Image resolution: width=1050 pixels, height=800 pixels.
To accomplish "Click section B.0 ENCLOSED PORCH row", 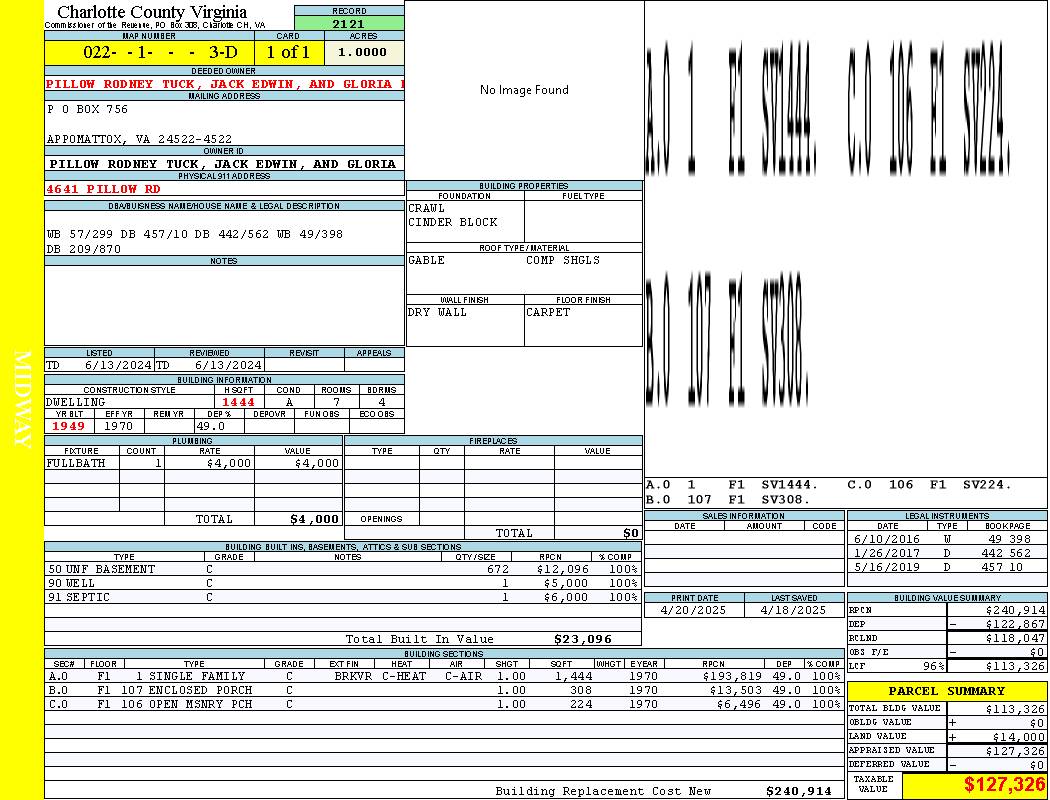I will [445, 690].
